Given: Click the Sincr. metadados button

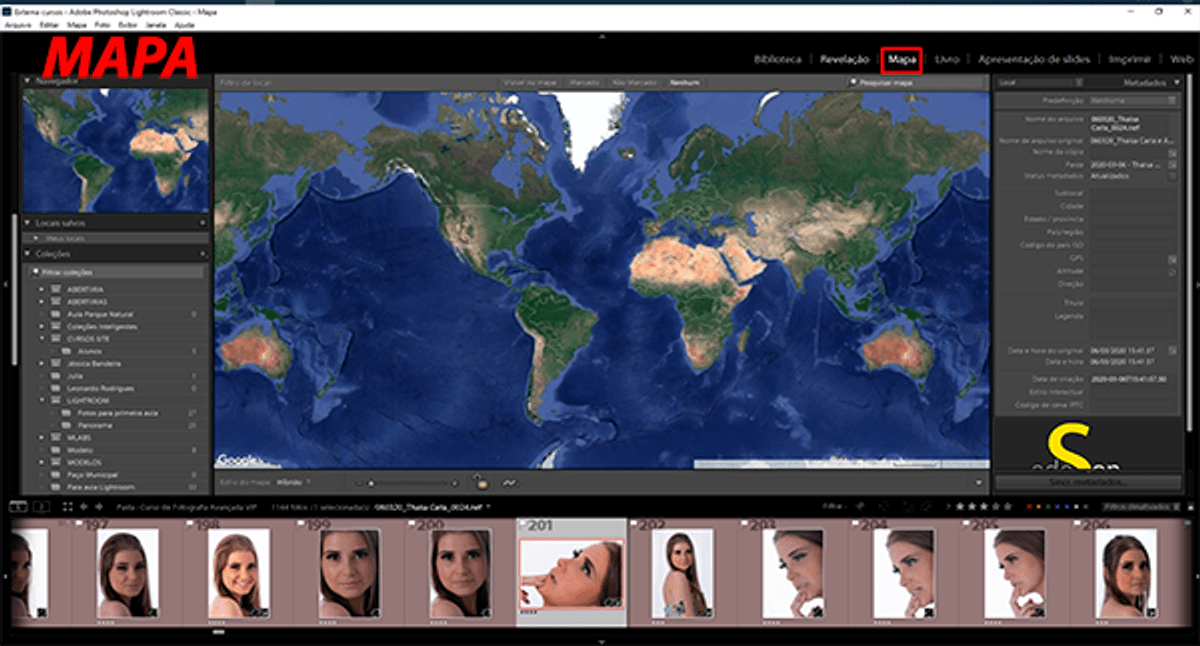Looking at the screenshot, I should 1088,482.
